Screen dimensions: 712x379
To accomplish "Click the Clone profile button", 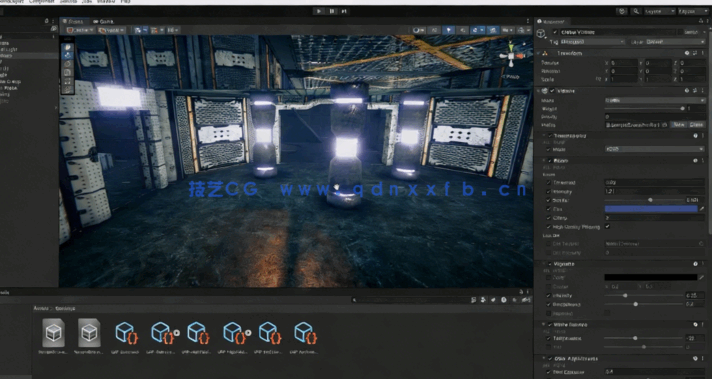I will [x=697, y=124].
